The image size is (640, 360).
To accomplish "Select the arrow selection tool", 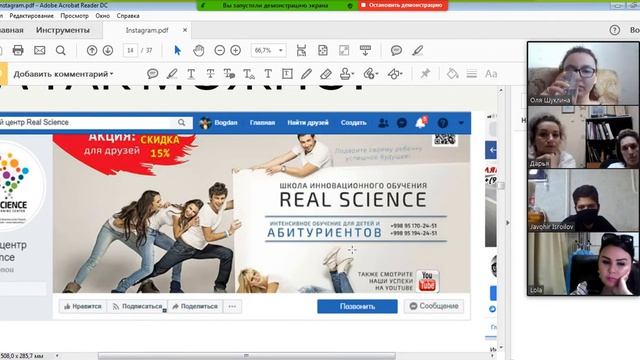I will click(x=177, y=50).
